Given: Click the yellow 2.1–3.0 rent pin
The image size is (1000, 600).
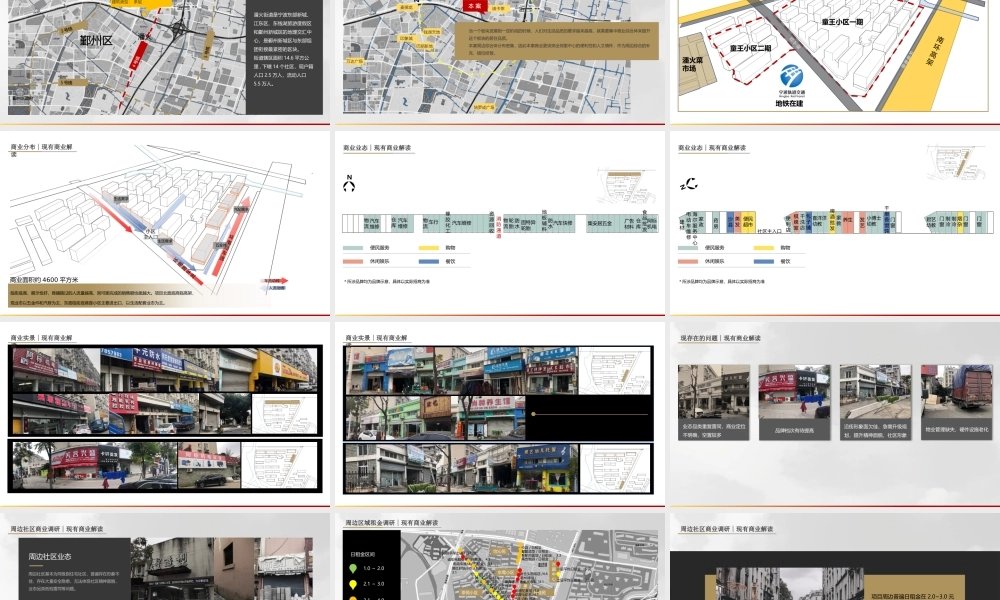Looking at the screenshot, I should pos(353,583).
